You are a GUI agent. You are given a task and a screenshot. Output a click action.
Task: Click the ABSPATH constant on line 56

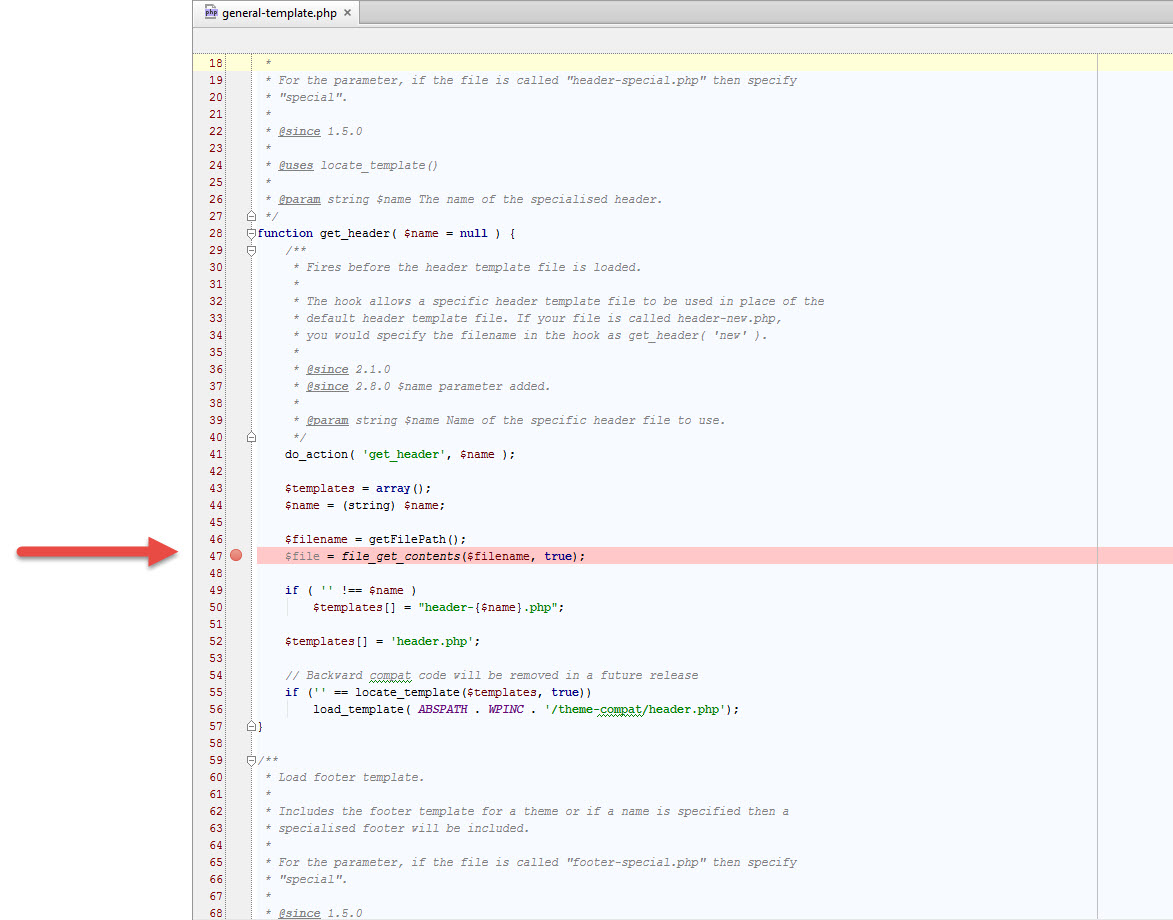(x=442, y=709)
